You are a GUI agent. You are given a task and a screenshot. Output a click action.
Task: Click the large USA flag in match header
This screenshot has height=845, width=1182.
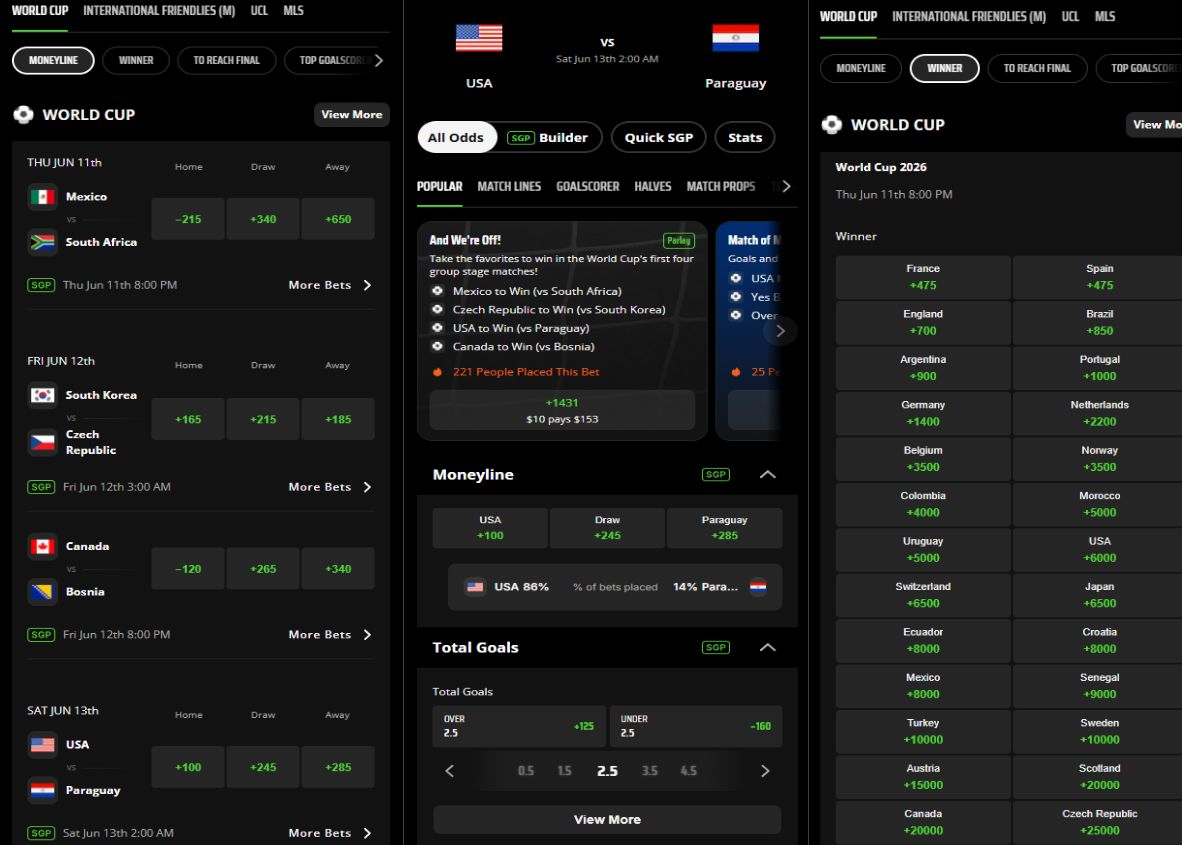479,38
